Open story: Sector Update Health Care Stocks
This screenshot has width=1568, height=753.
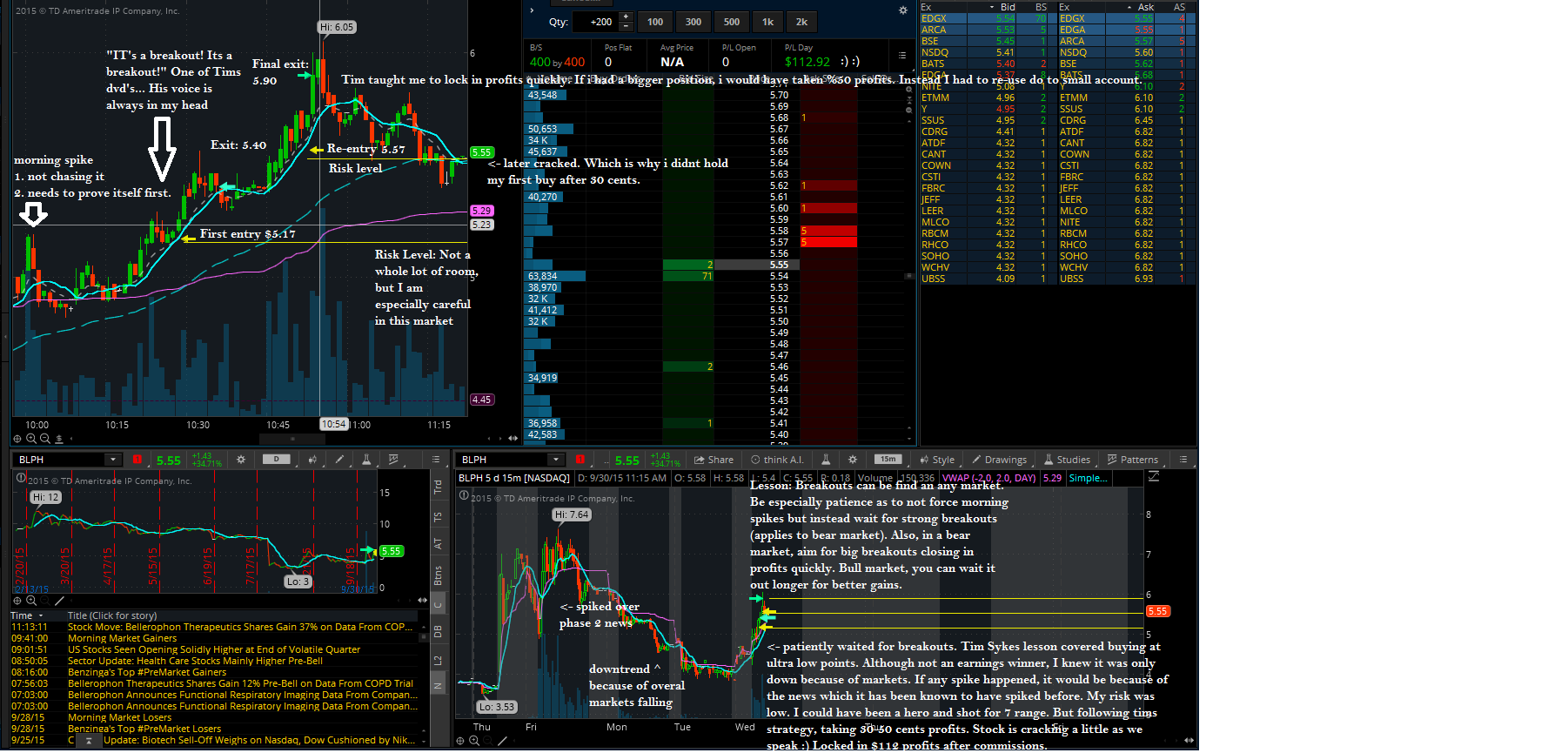195,661
